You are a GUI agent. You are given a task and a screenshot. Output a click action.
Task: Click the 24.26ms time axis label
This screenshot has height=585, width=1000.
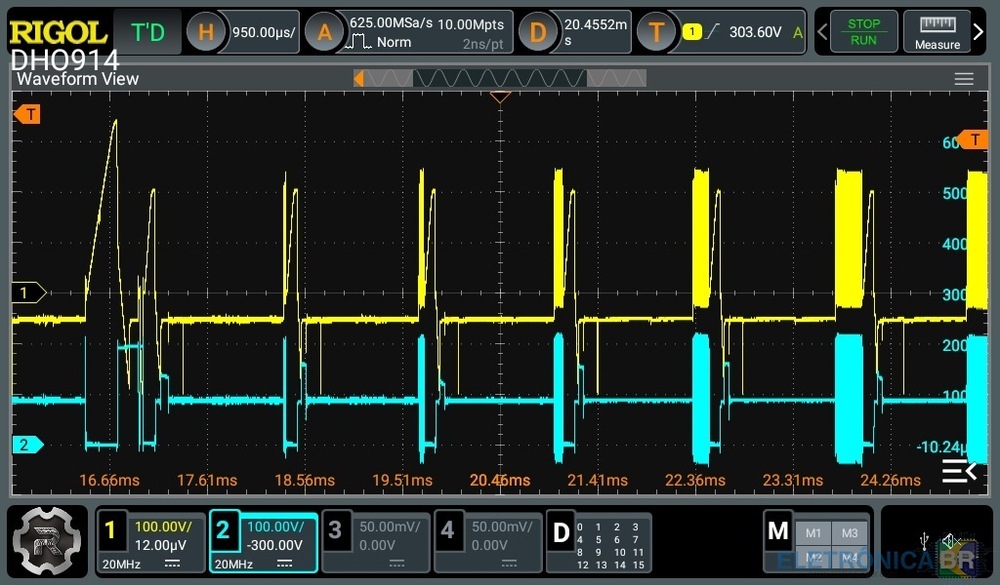[890, 480]
